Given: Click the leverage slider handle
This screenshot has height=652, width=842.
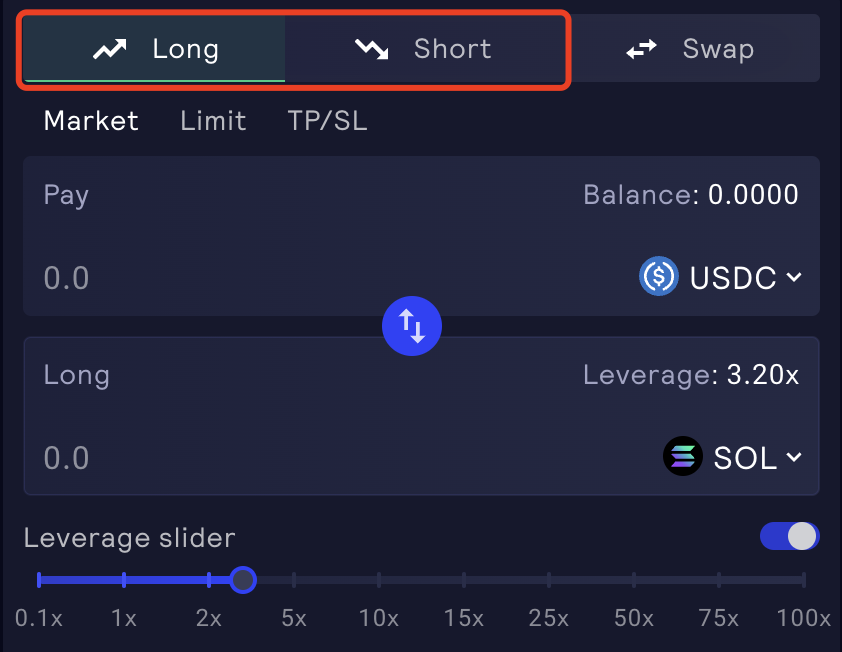Looking at the screenshot, I should click(x=242, y=580).
